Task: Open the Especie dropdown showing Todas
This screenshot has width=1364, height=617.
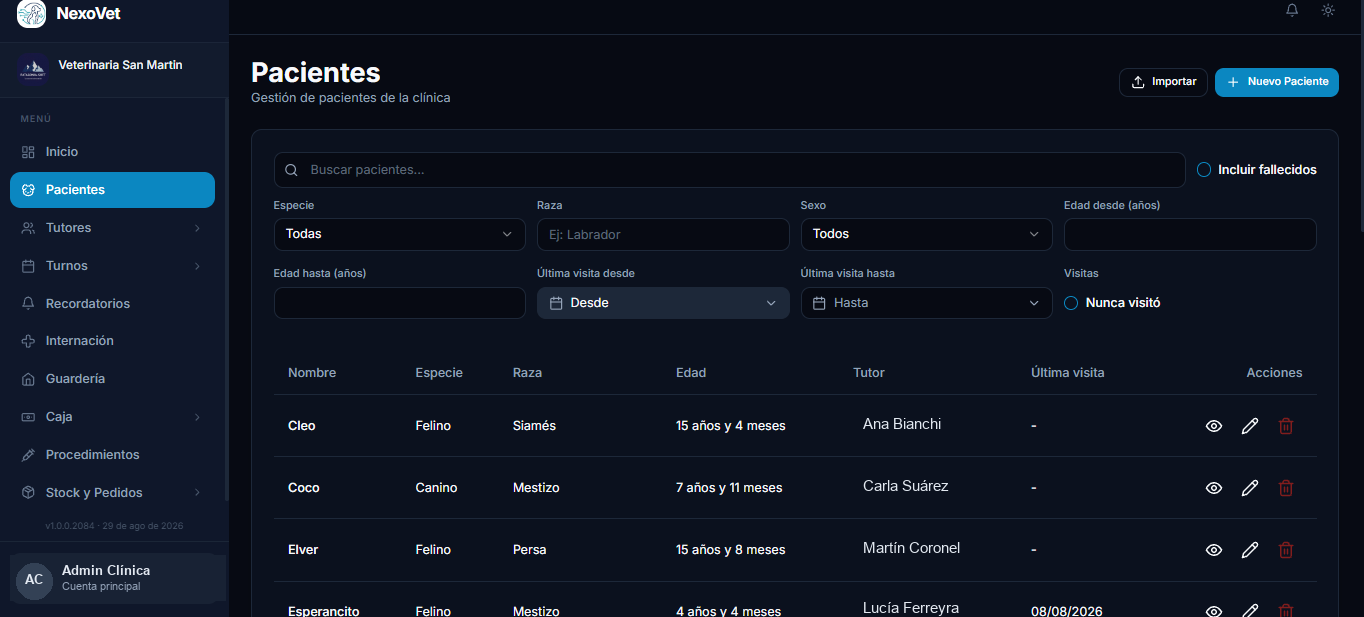Action: pyautogui.click(x=399, y=234)
